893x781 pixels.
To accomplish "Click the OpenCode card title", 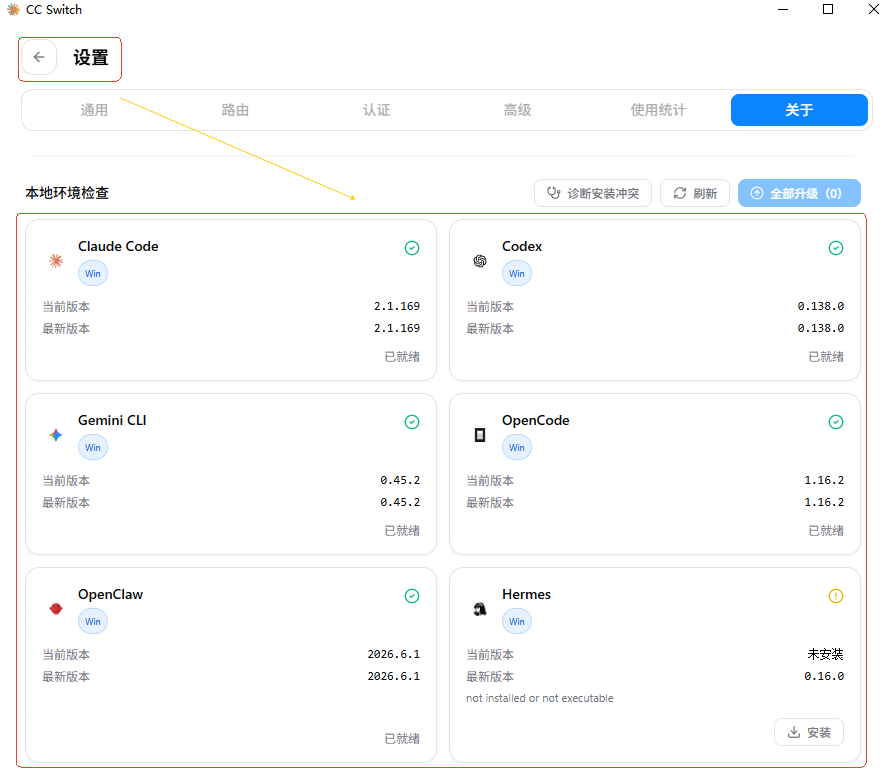I will 535,420.
